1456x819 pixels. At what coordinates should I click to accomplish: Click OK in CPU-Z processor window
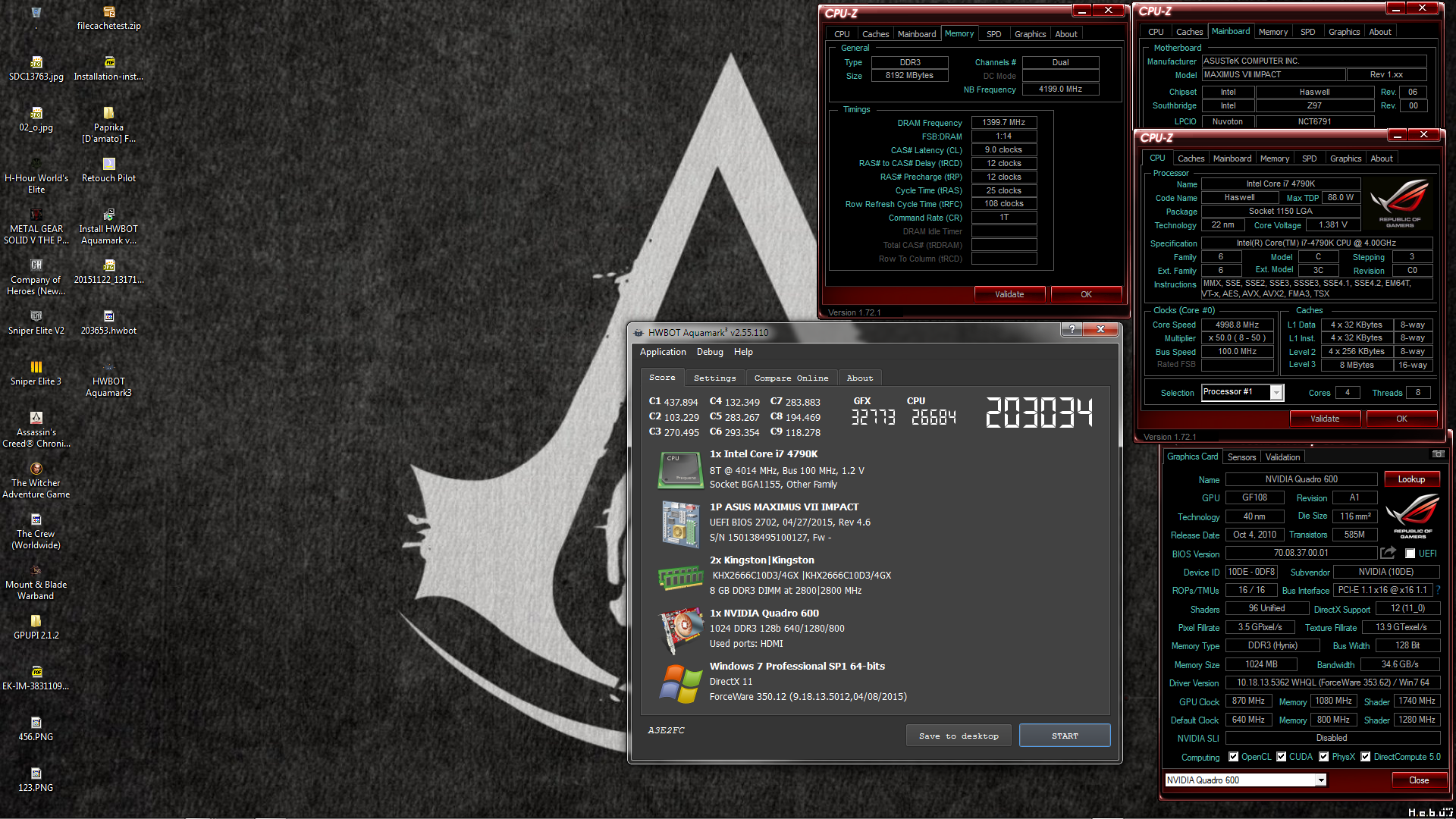click(1401, 419)
